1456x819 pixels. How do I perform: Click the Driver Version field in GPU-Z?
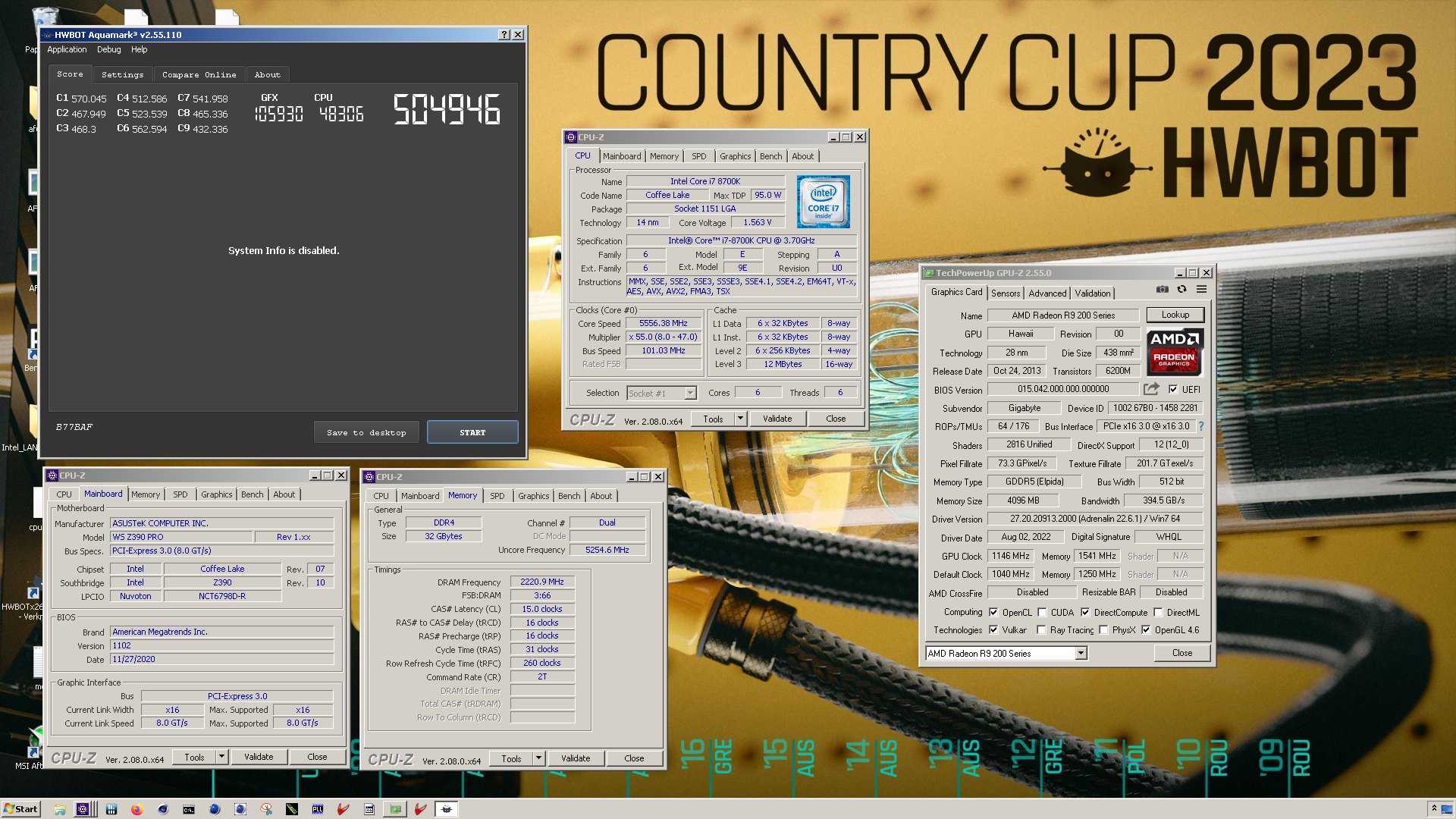coord(1095,519)
